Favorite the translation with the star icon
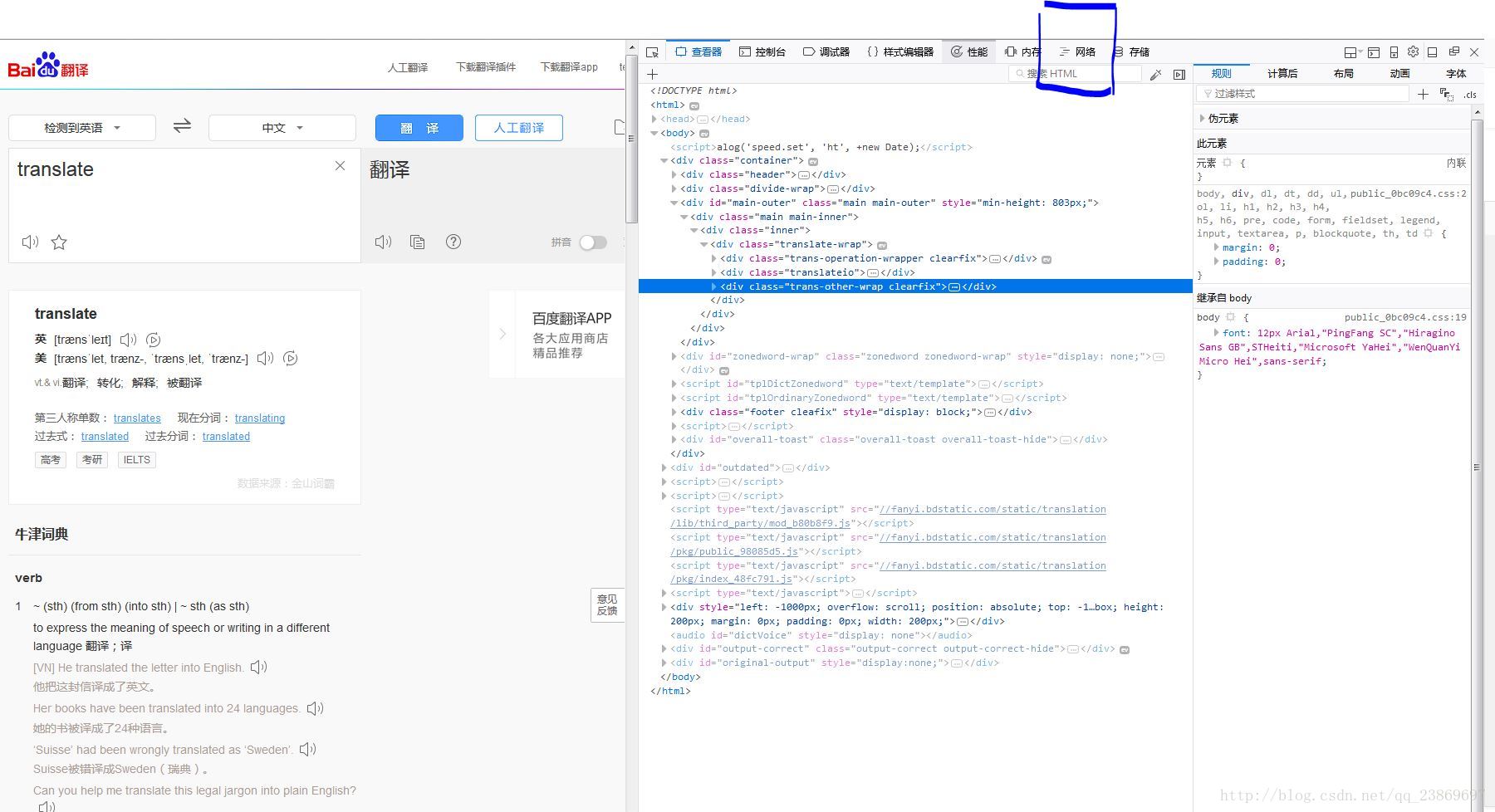Viewport: 1495px width, 812px height. (59, 242)
